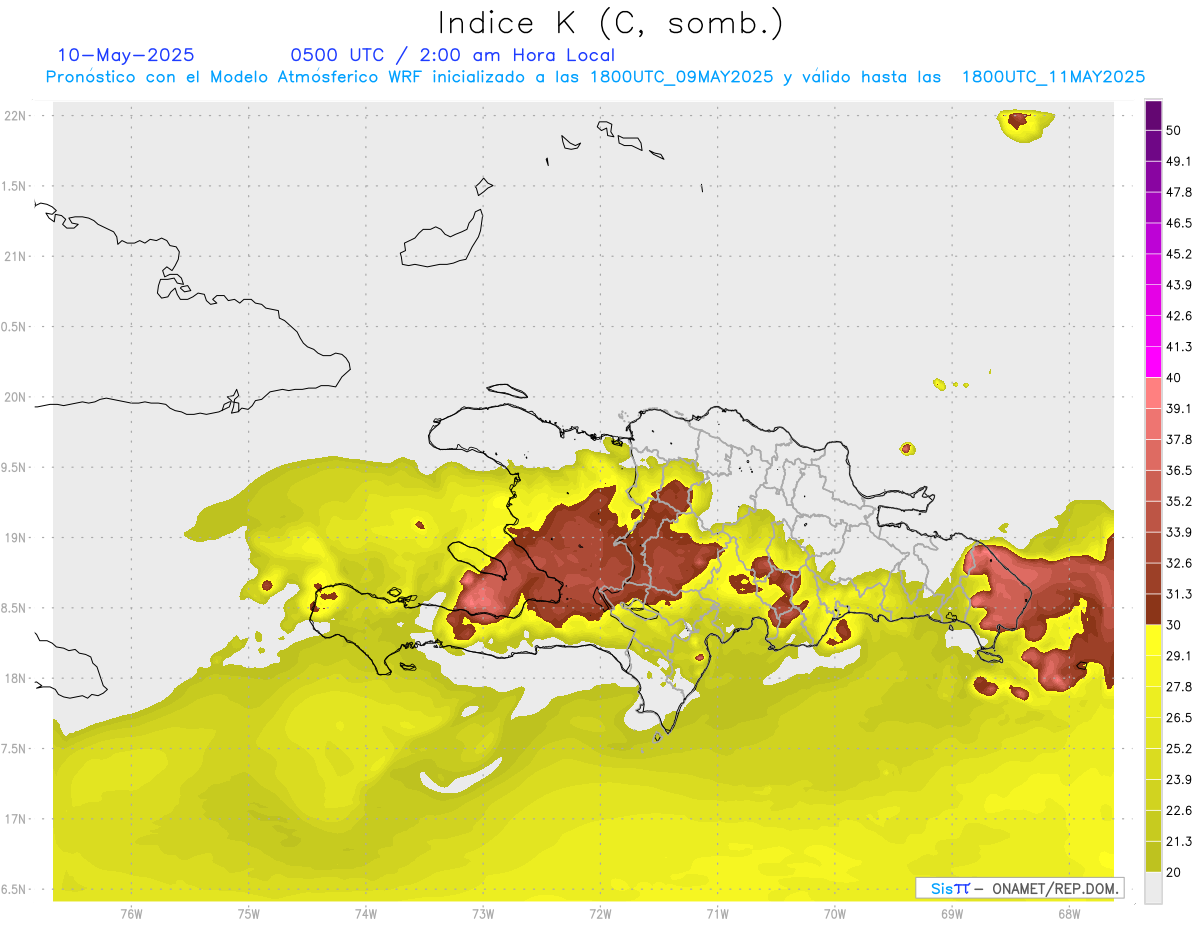Click the "20" color scale label
Viewport: 1200px width, 927px height.
[1174, 873]
